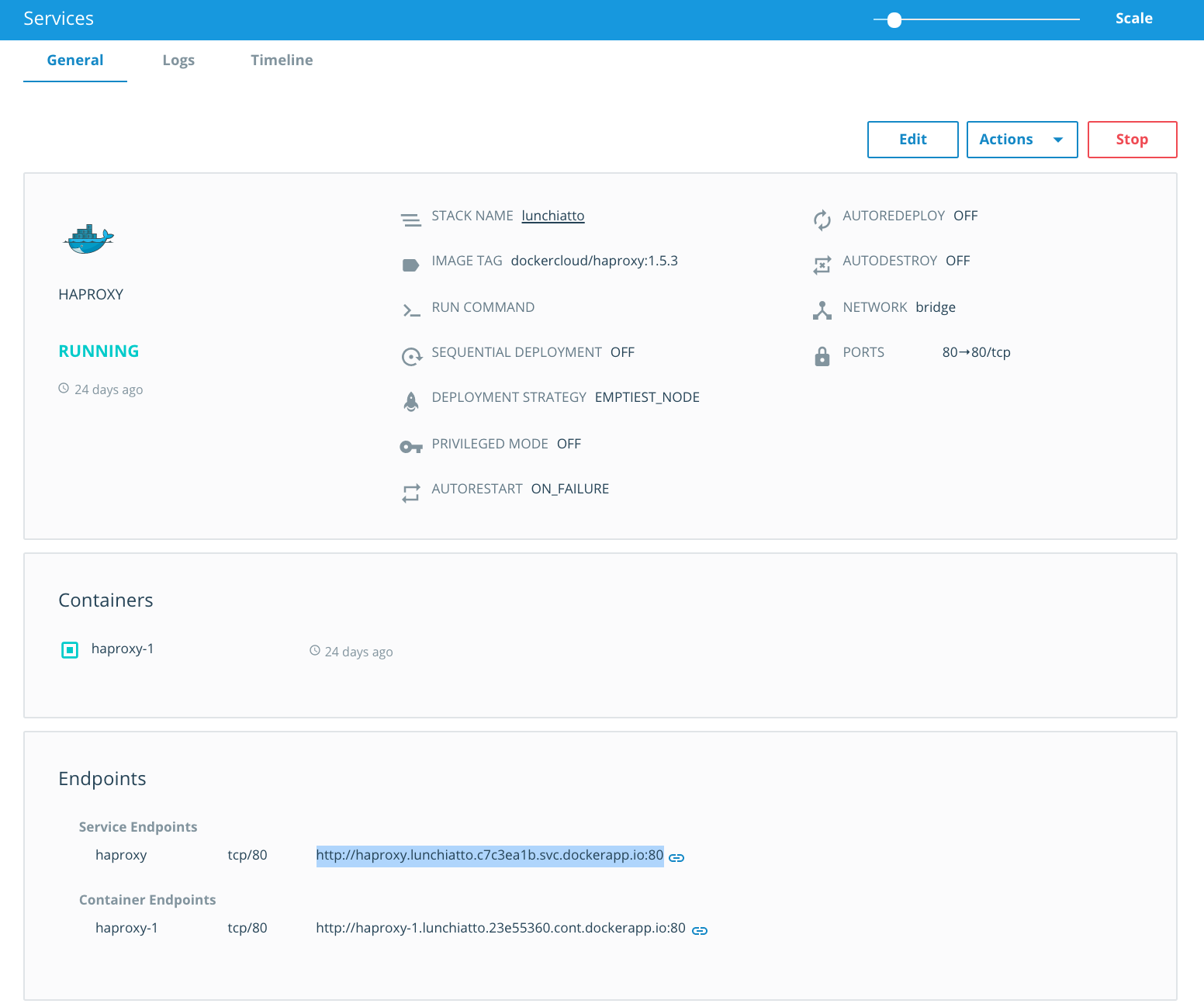Click the autodestroy icon
The width and height of the screenshot is (1204, 1007).
pos(822,265)
